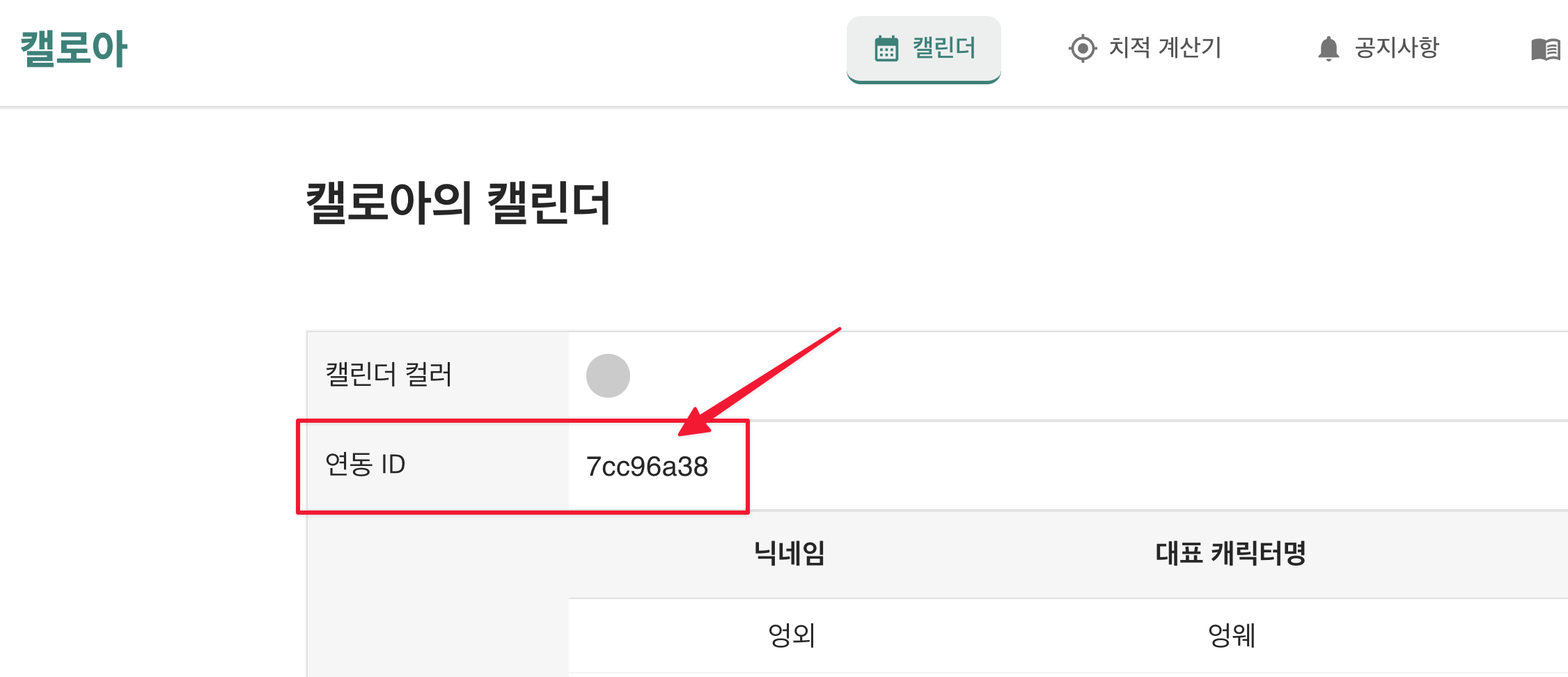The height and width of the screenshot is (677, 1568).
Task: Open the 공지사항 menu item
Action: 1396,48
